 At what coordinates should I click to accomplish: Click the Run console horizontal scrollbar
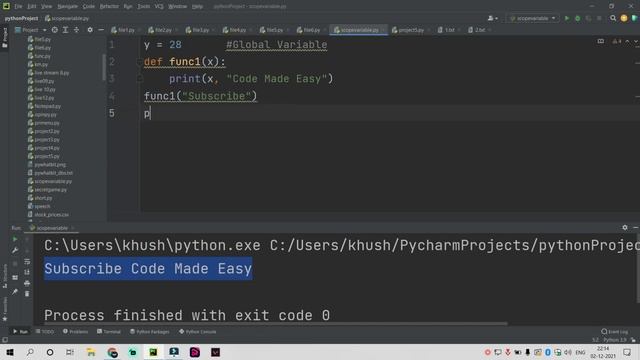276,324
